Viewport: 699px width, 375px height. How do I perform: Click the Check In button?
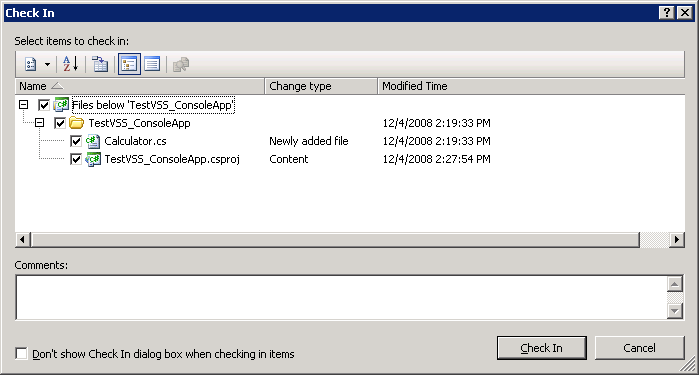pos(542,348)
